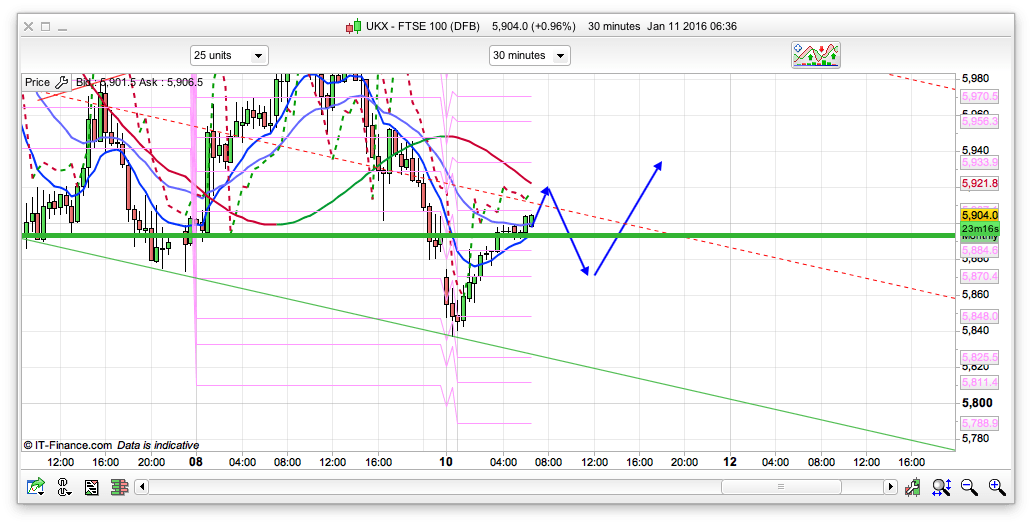Click candlestick icon left of zoom tools
The image size is (1032, 525).
click(x=913, y=487)
